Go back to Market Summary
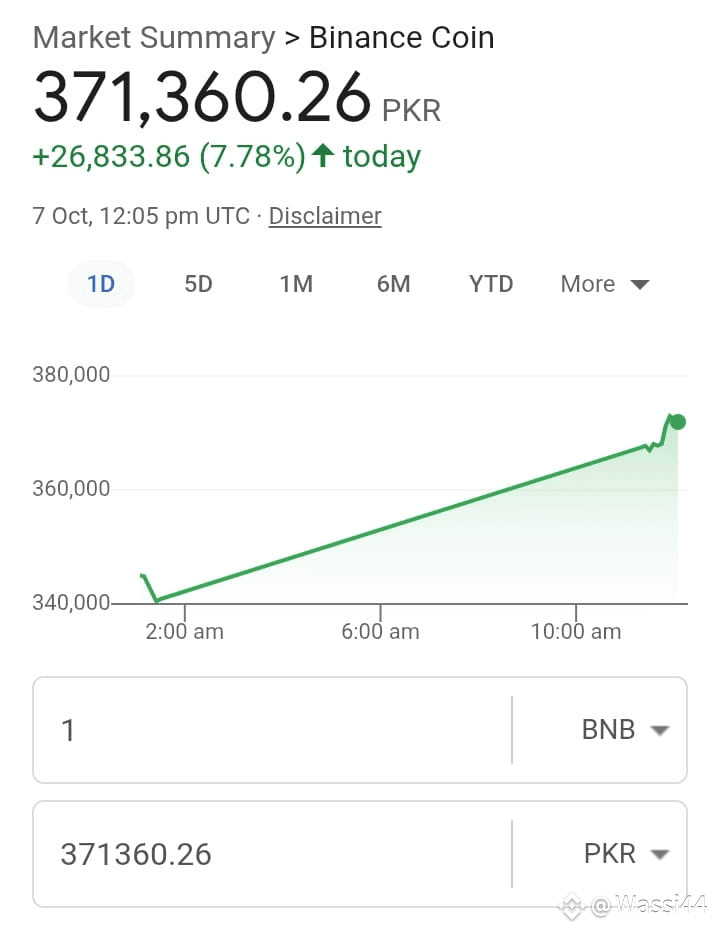This screenshot has height=932, width=720. click(154, 37)
